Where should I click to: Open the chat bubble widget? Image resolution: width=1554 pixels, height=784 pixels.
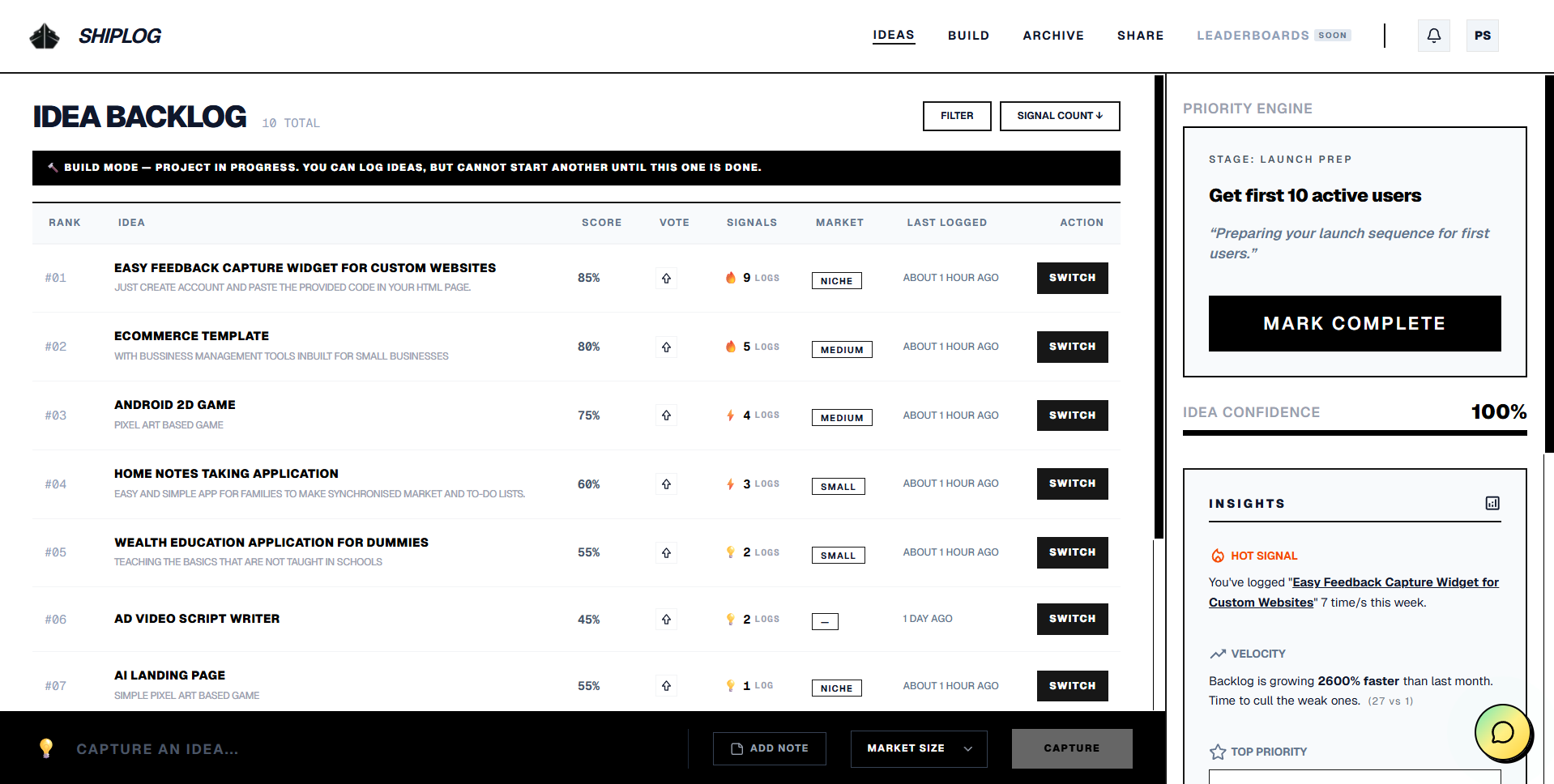[1502, 732]
